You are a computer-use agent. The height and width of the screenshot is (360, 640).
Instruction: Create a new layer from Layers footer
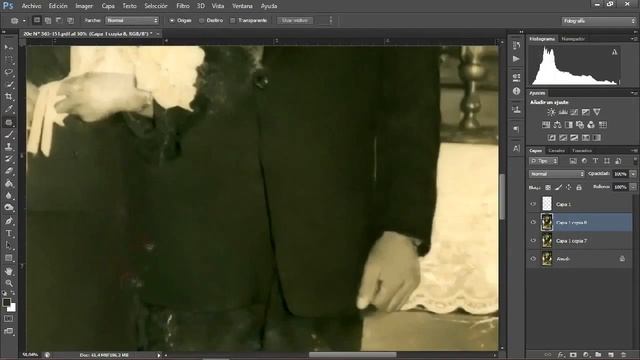611,355
